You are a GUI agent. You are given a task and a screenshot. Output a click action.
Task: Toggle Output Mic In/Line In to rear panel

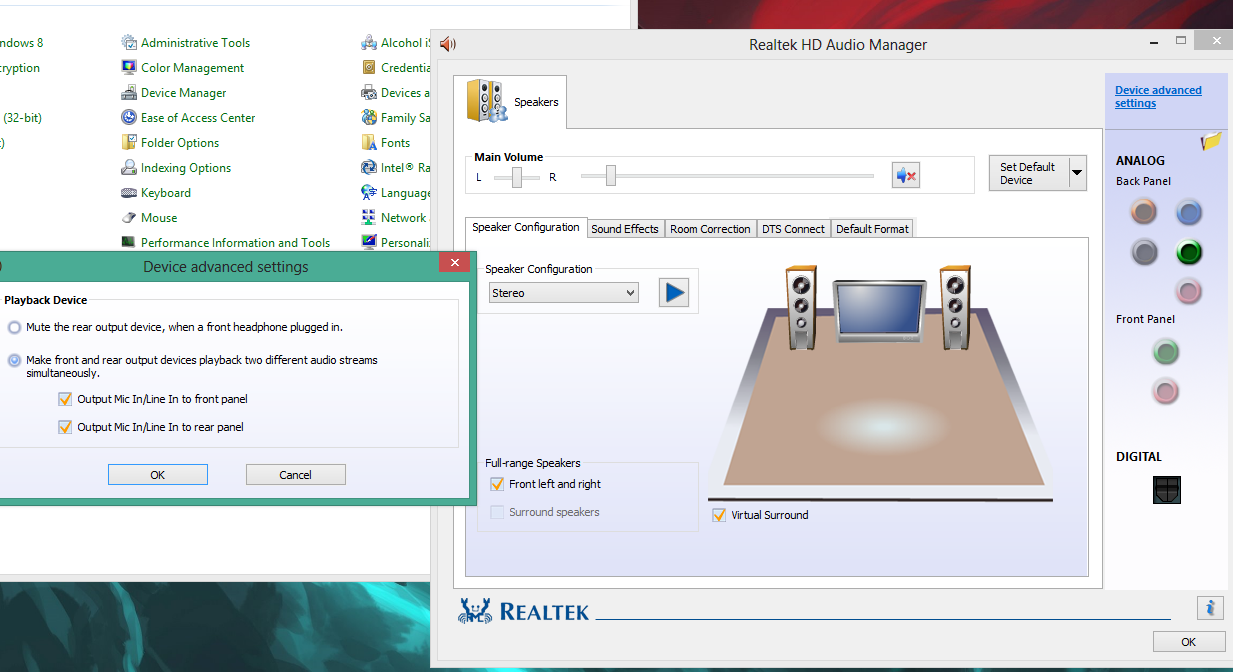66,427
